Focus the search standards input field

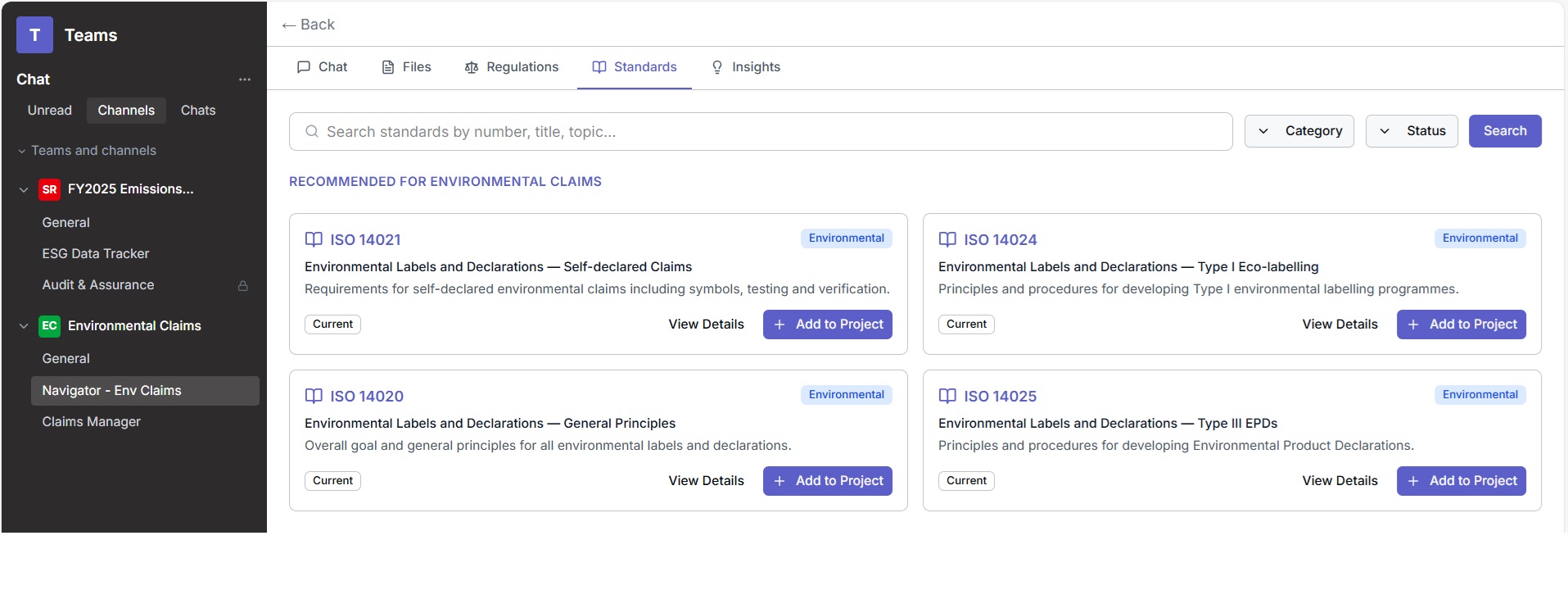point(770,132)
